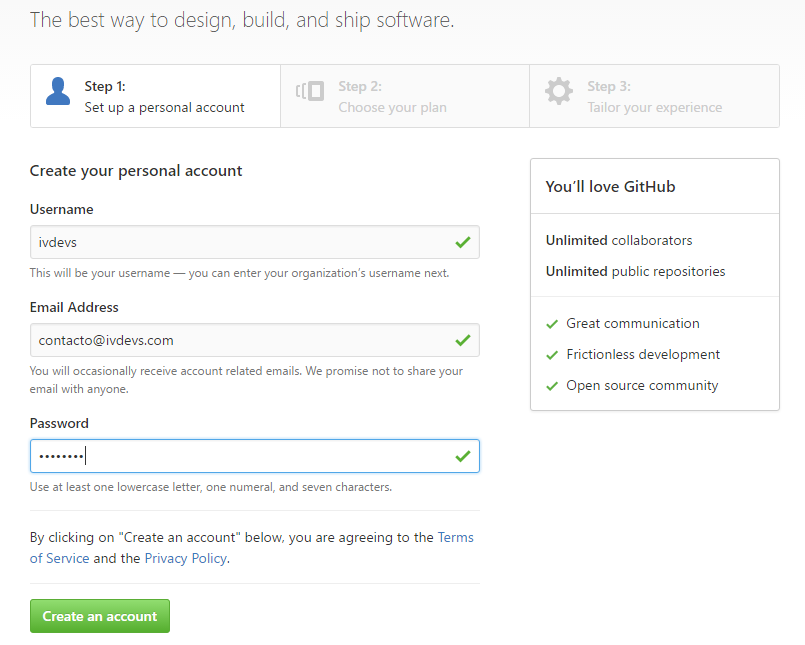Focus the Password input field

pyautogui.click(x=255, y=456)
